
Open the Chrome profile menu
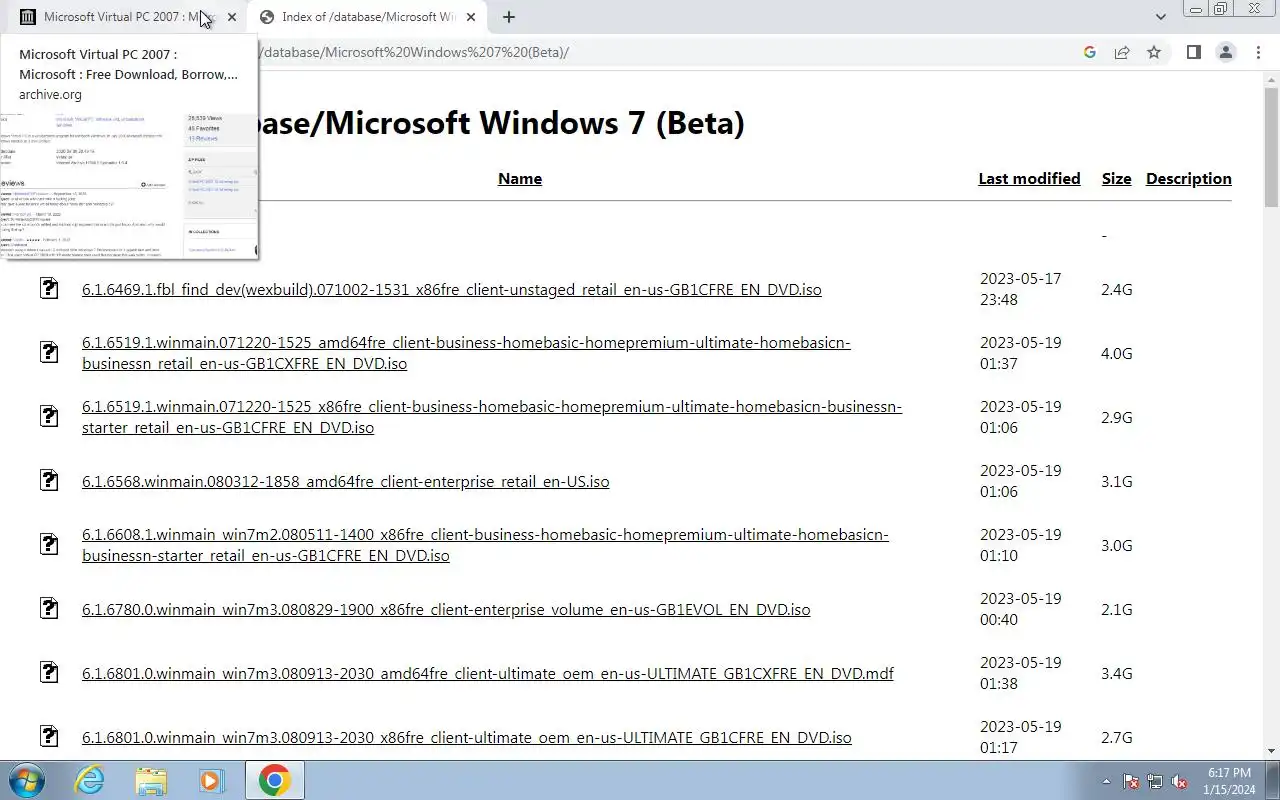[1225, 52]
